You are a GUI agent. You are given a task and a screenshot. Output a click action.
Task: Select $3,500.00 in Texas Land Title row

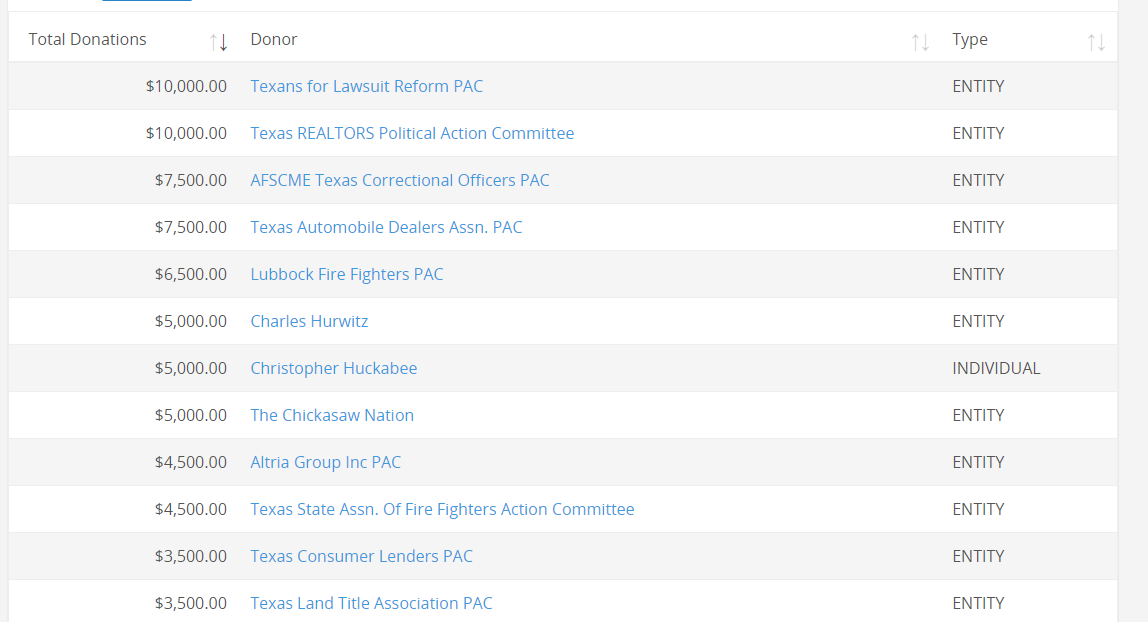[190, 603]
